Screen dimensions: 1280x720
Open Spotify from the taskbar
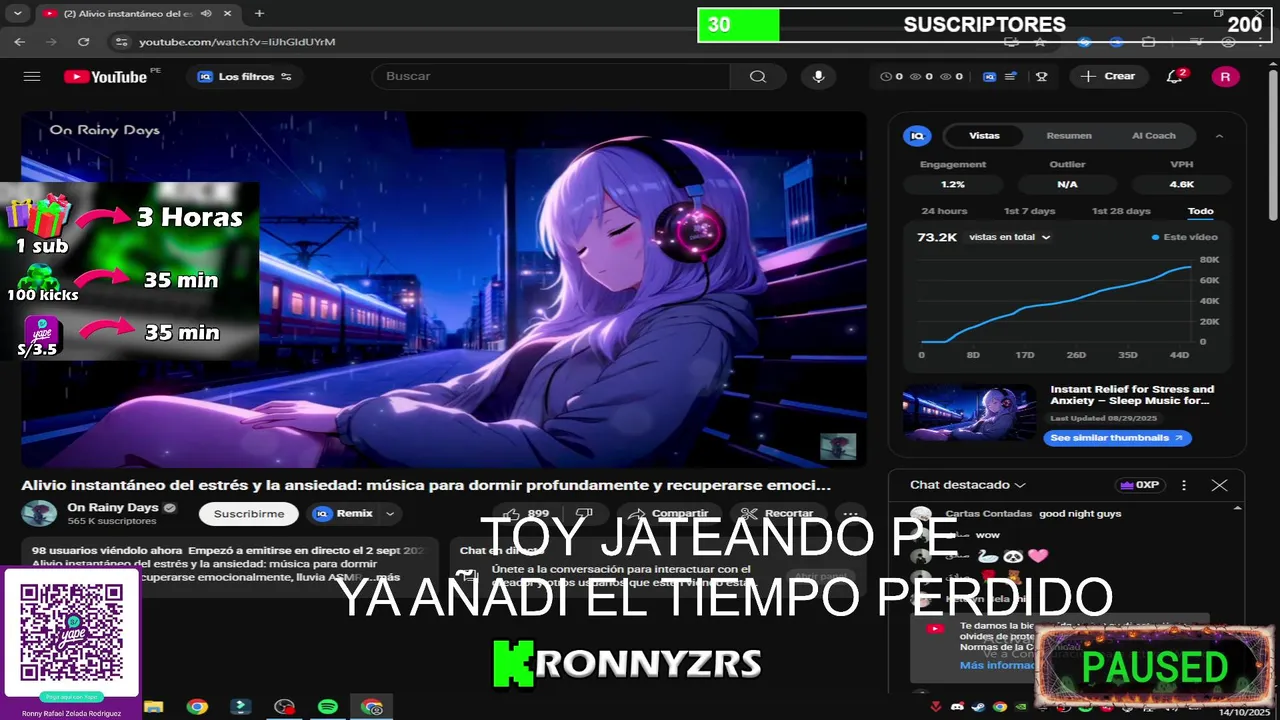[x=327, y=707]
